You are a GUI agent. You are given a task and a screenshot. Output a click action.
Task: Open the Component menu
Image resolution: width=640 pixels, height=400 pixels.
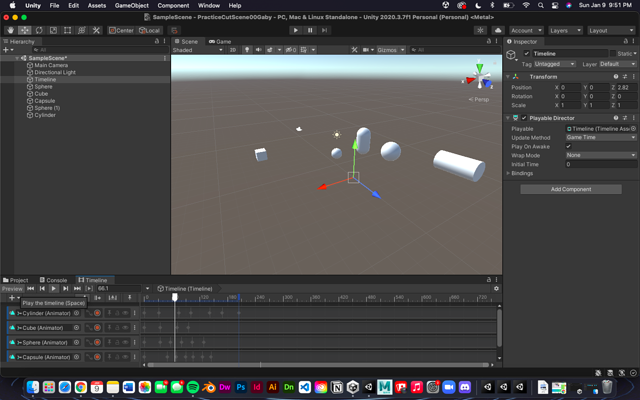pos(173,6)
